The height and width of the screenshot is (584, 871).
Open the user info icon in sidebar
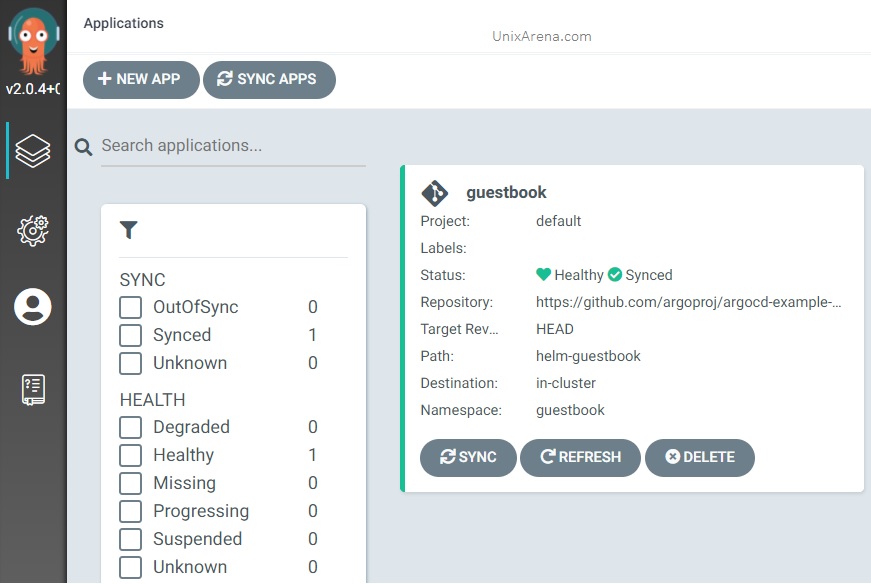(33, 307)
